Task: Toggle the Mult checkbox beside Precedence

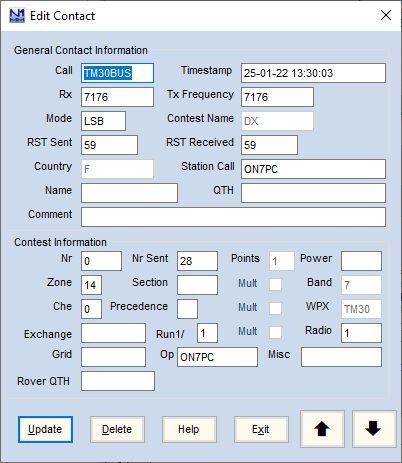Action: (275, 309)
